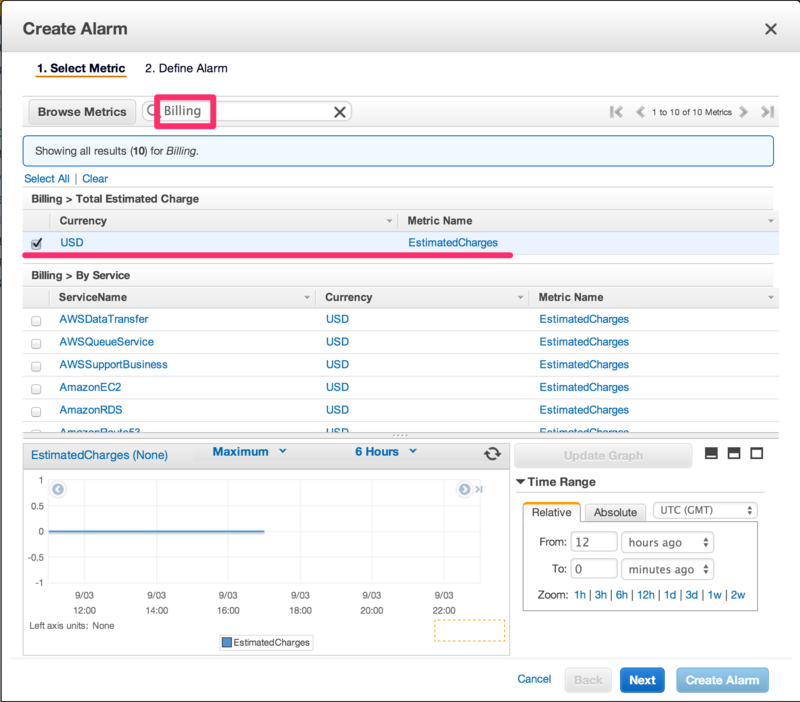The width and height of the screenshot is (800, 702).
Task: Open the 'minutes ago' unit selector
Action: (x=667, y=569)
